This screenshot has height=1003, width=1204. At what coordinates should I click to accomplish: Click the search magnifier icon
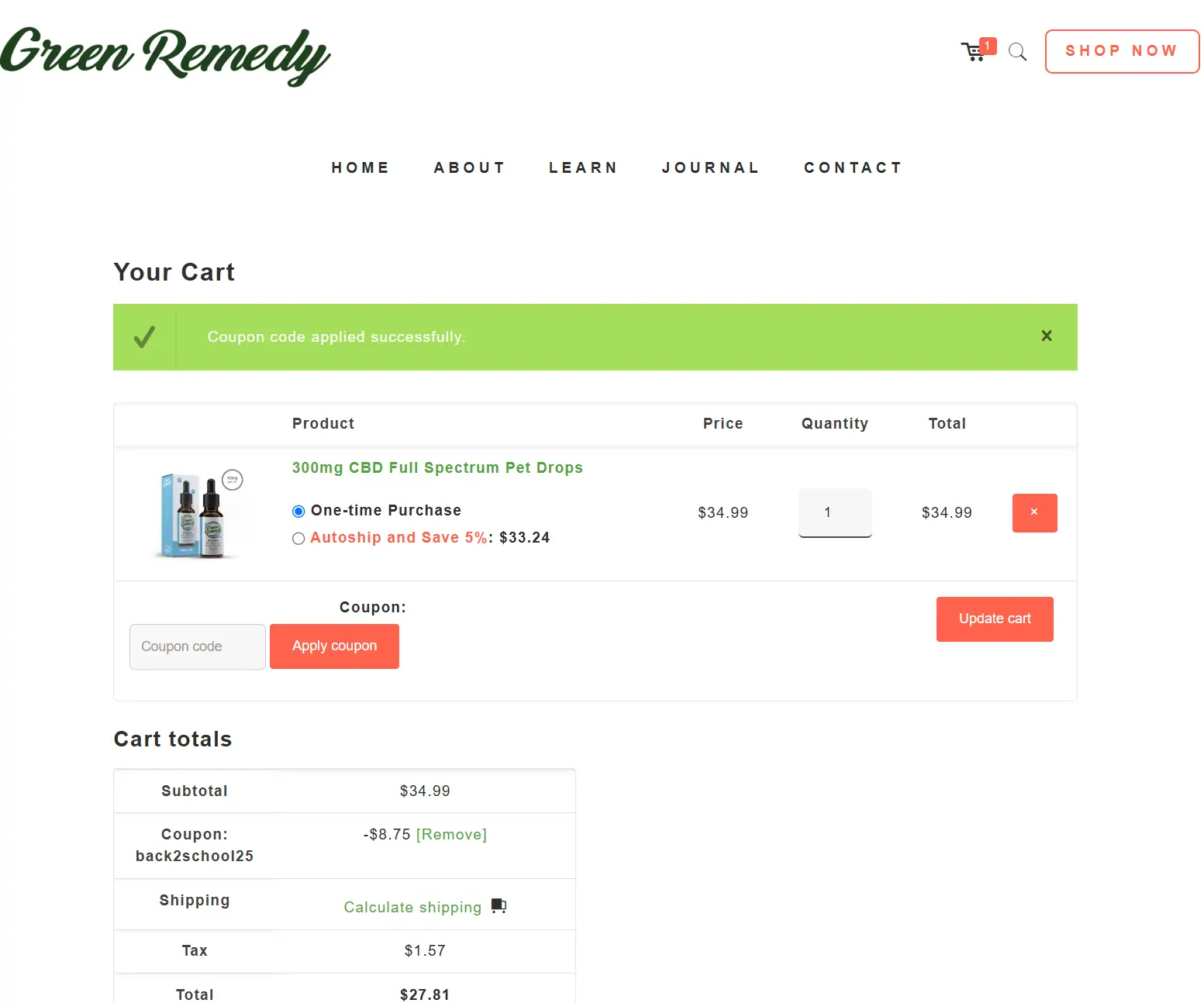point(1017,52)
